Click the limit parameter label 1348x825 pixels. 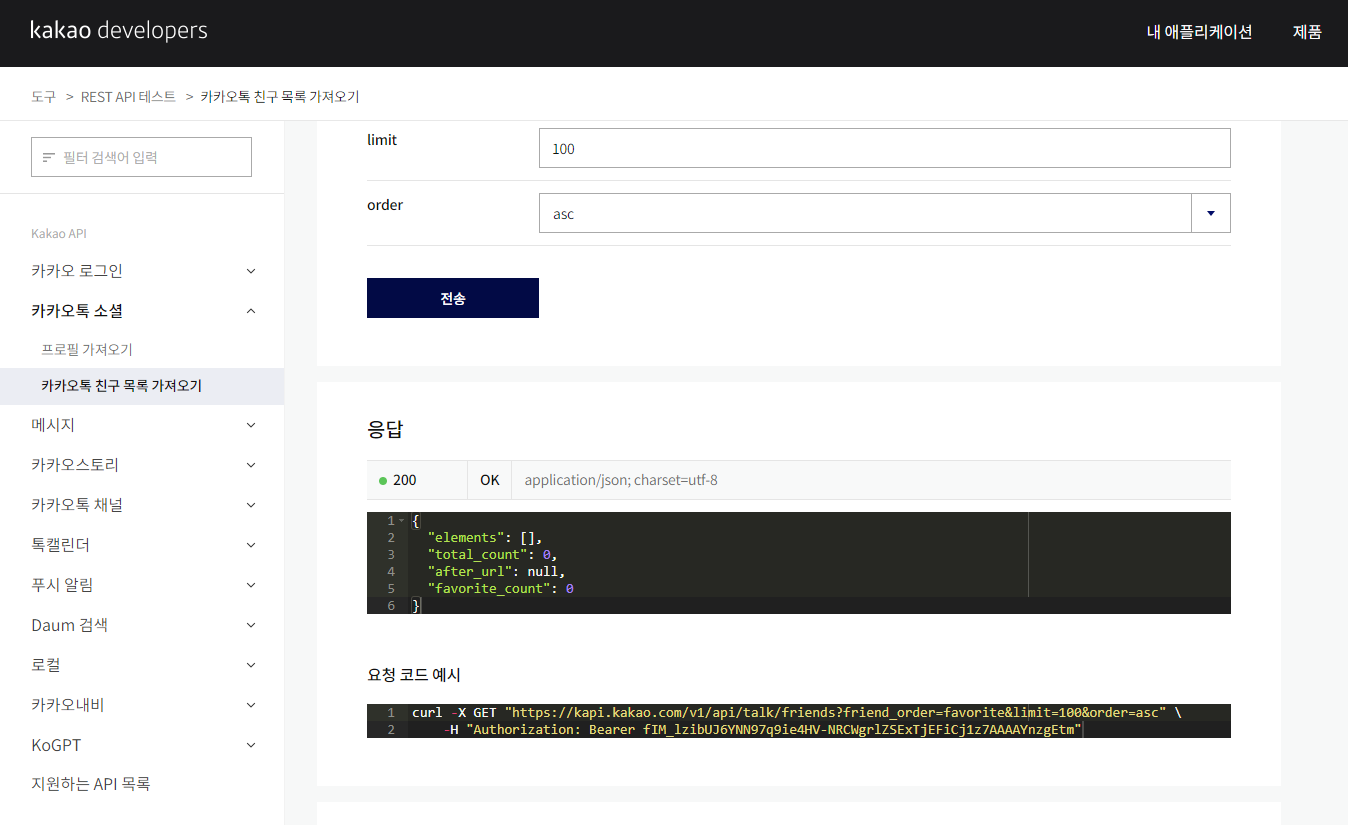coord(382,140)
